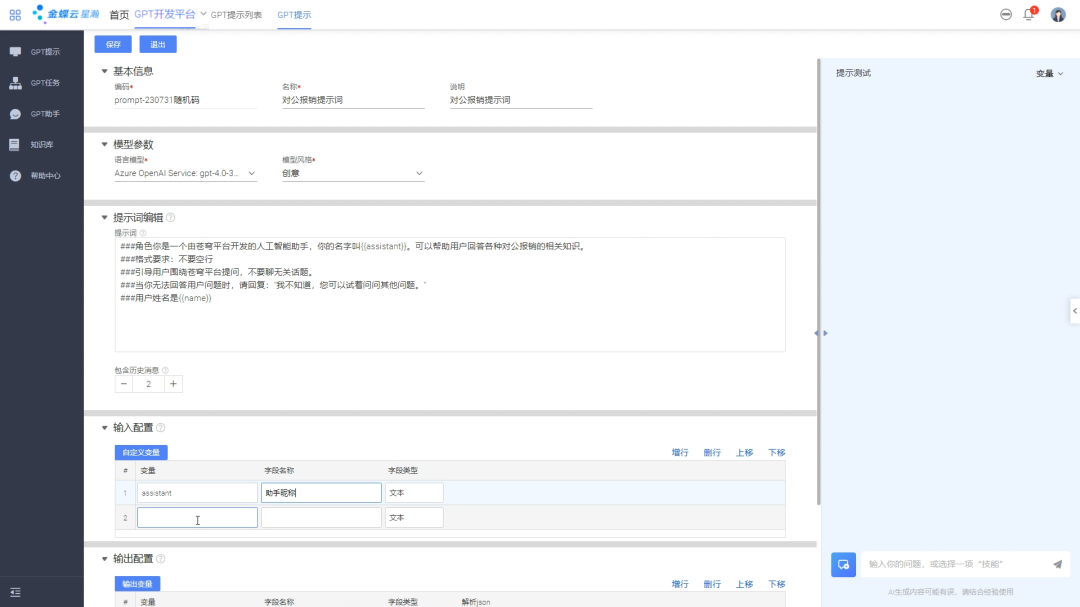Click the blue skill chat icon
This screenshot has width=1080, height=607.
[843, 565]
